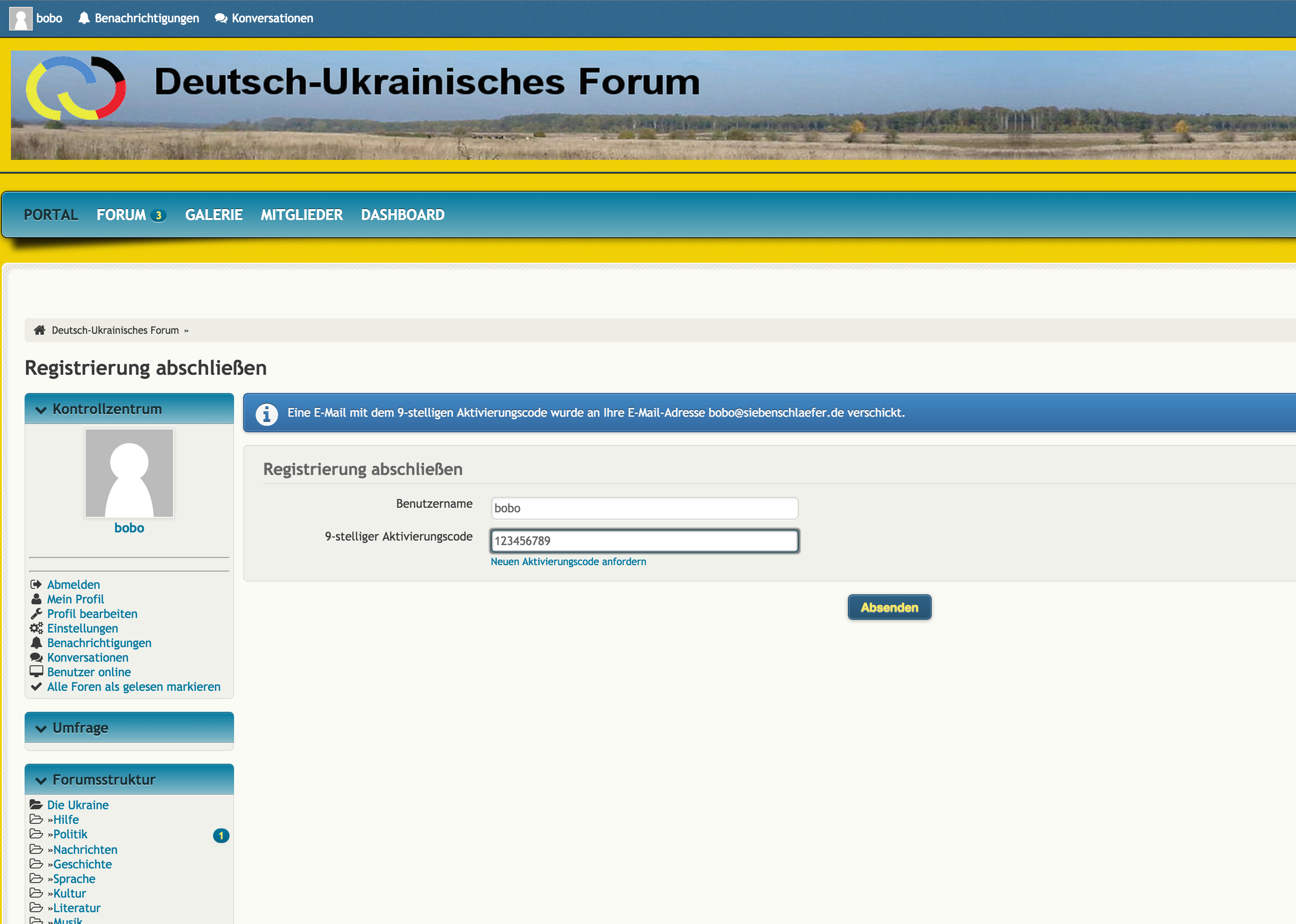
Task: Open the MITGLIEDER menu item
Action: [301, 215]
